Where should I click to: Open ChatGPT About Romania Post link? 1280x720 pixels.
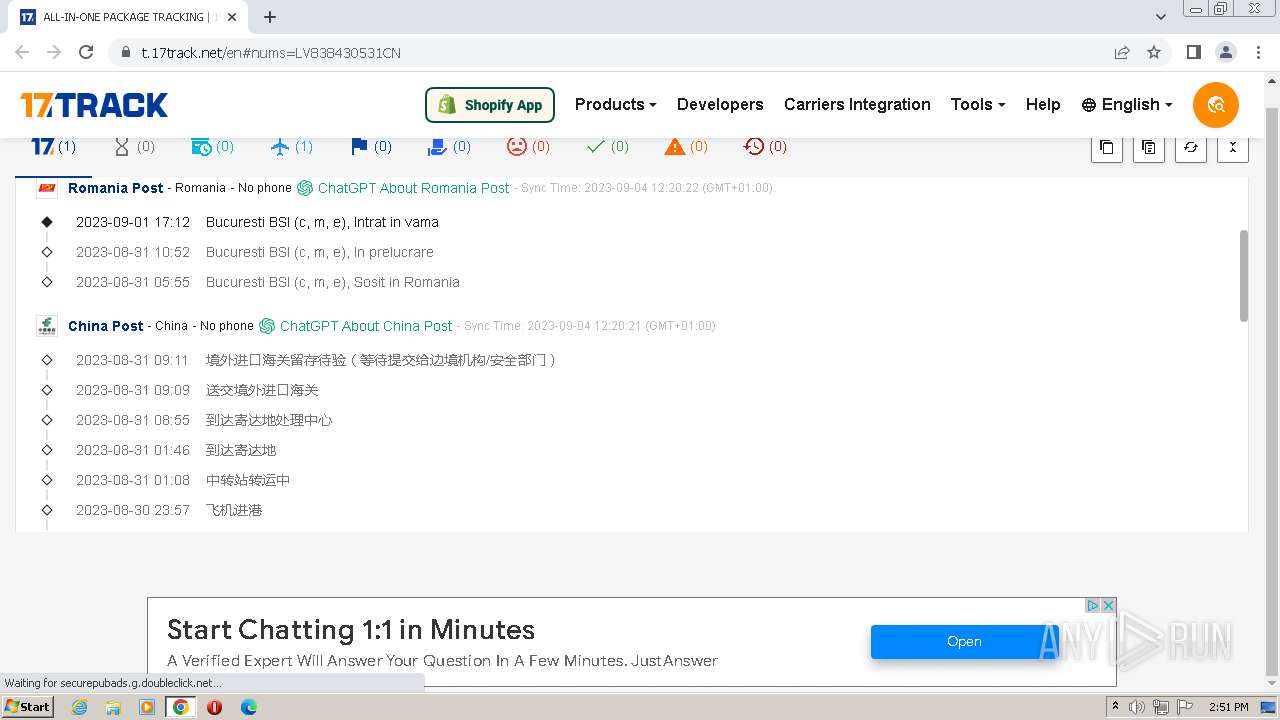(x=404, y=188)
